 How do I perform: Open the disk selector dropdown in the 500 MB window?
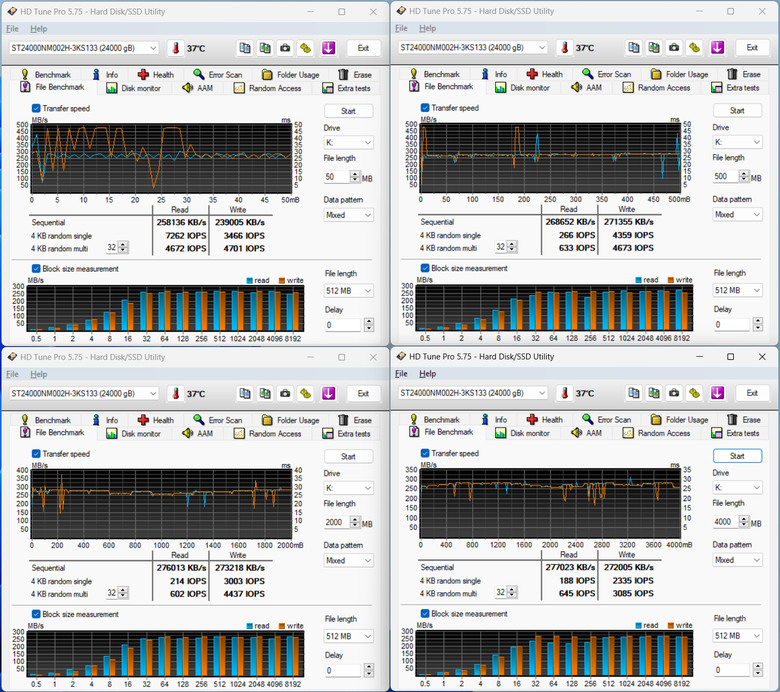(x=473, y=47)
